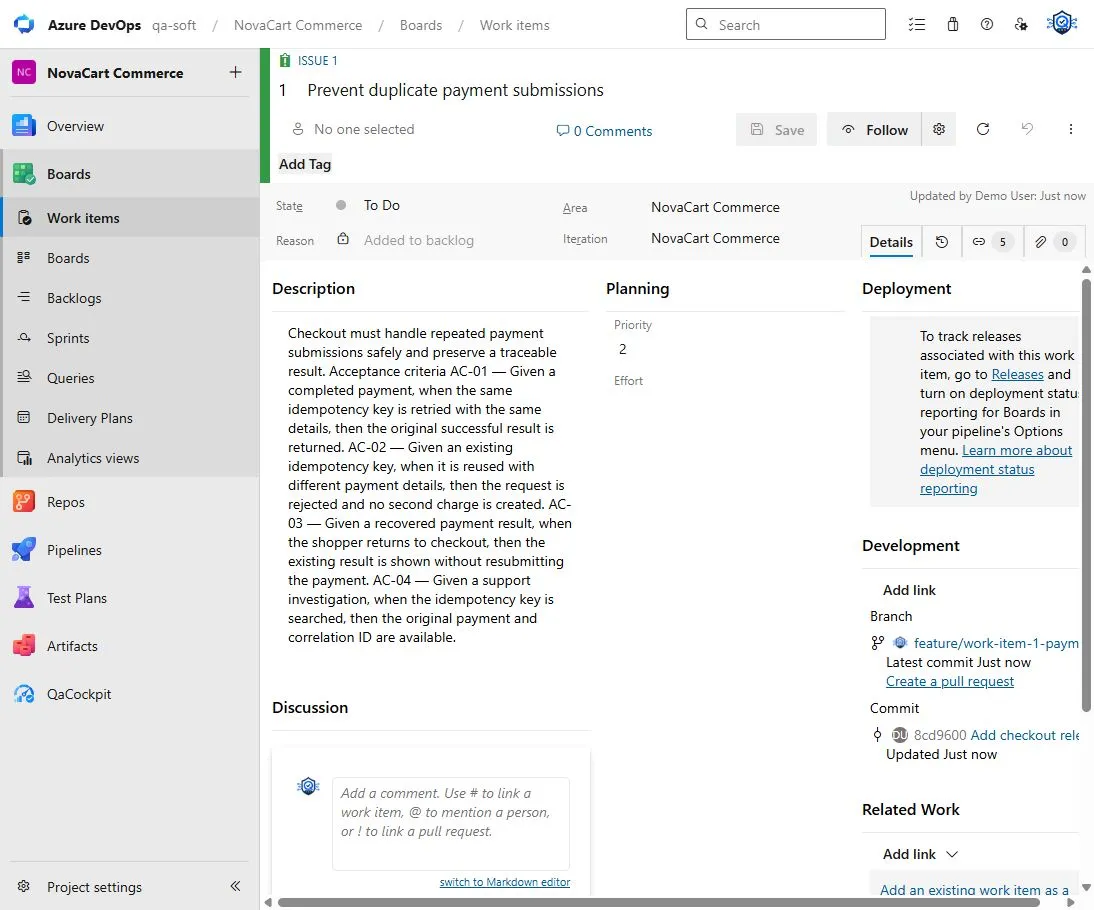Viewport: 1094px width, 910px height.
Task: Open Learn more about deployment status reporting
Action: [x=996, y=470]
